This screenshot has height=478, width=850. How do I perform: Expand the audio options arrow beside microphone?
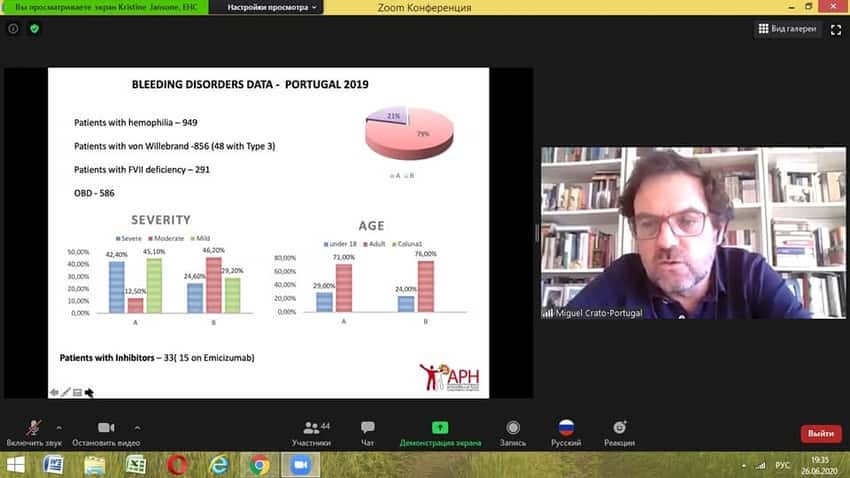59,428
